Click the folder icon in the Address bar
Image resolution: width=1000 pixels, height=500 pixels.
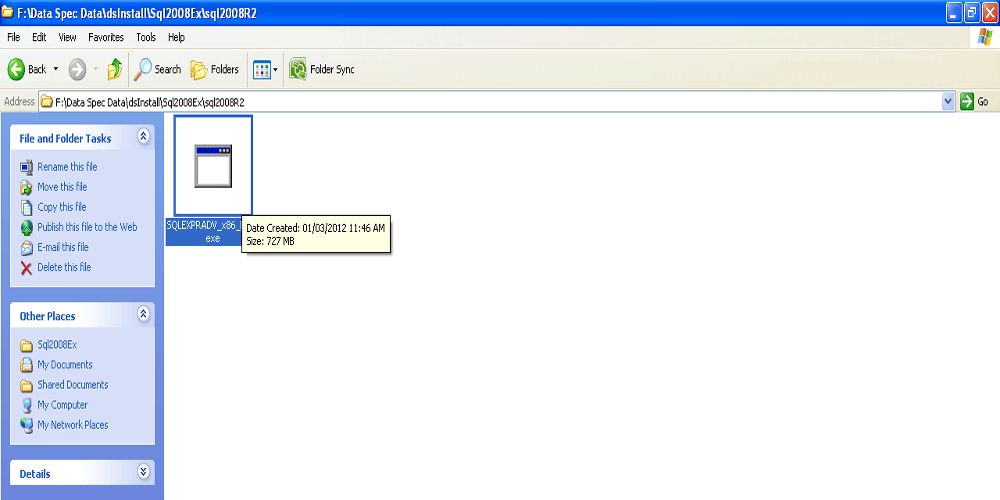coord(47,101)
